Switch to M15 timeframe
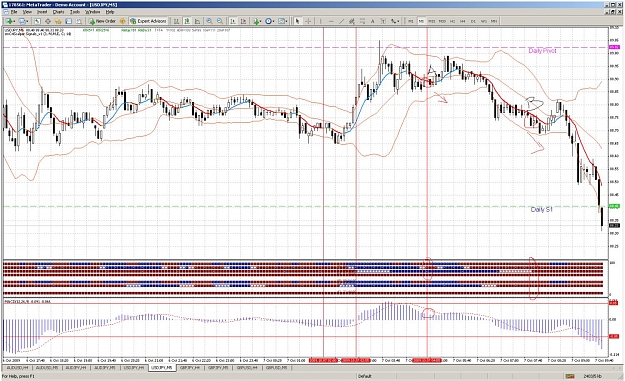Viewport: 625px width, 381px height. coord(431,21)
